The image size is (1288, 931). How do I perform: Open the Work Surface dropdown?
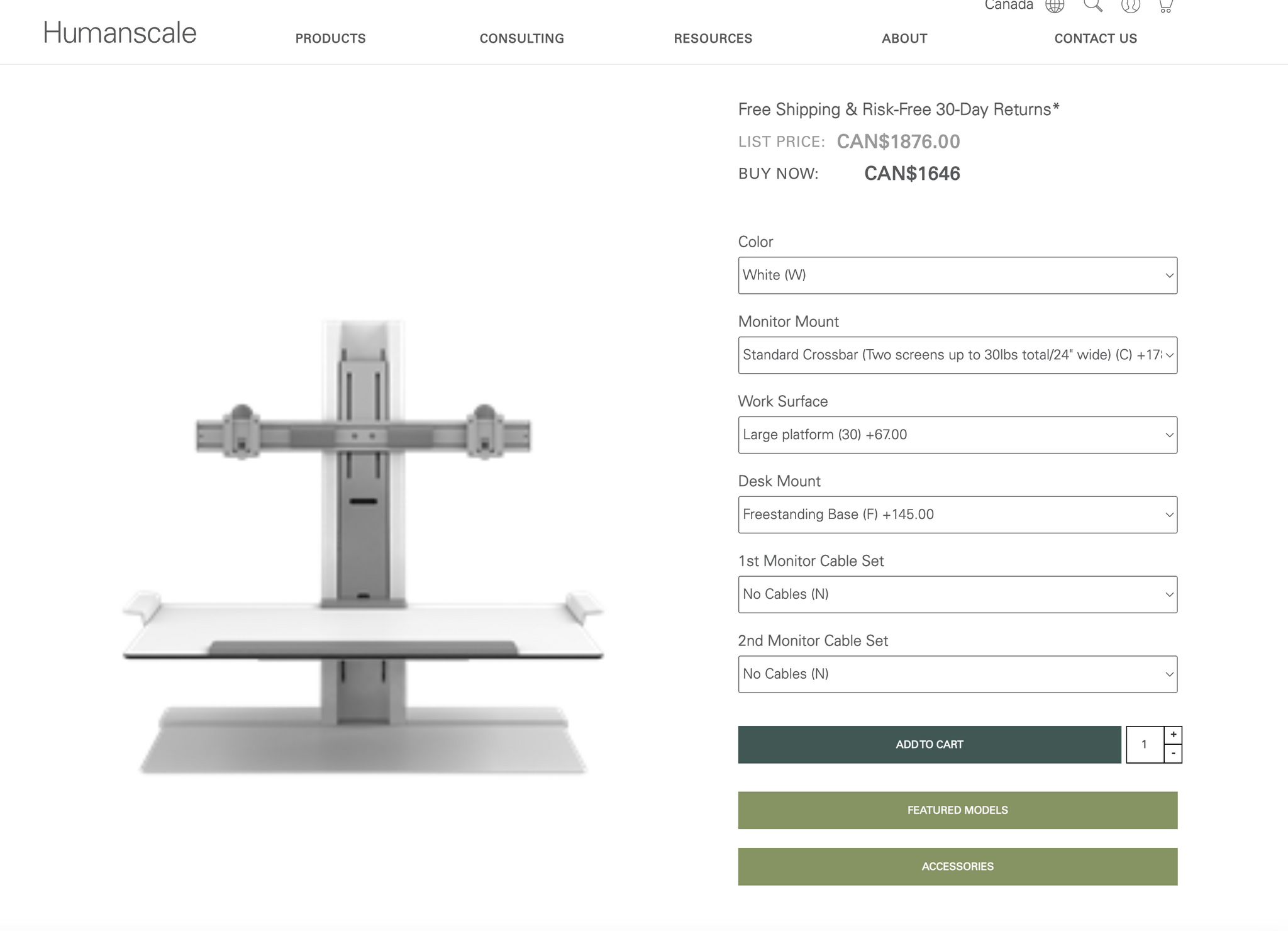coord(957,435)
